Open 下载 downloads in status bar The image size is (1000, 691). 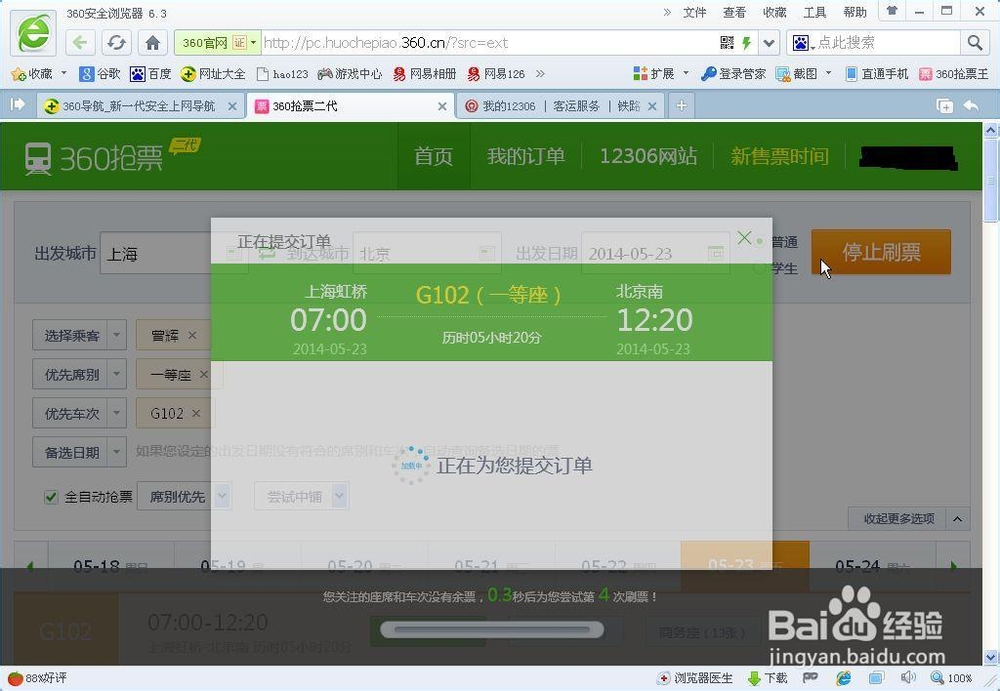(x=768, y=678)
